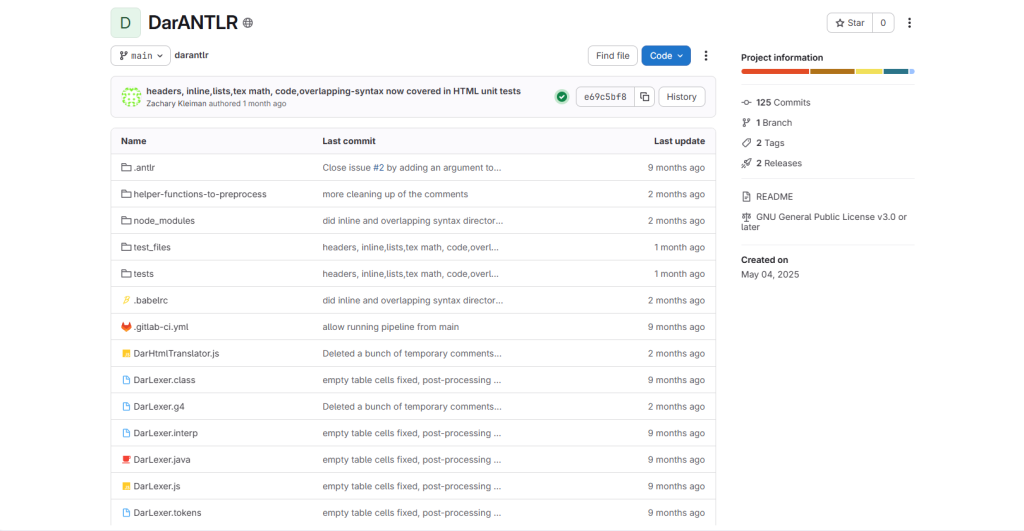The width and height of the screenshot is (1024, 531).
Task: Click the .antlr folder icon
Action: tap(126, 168)
